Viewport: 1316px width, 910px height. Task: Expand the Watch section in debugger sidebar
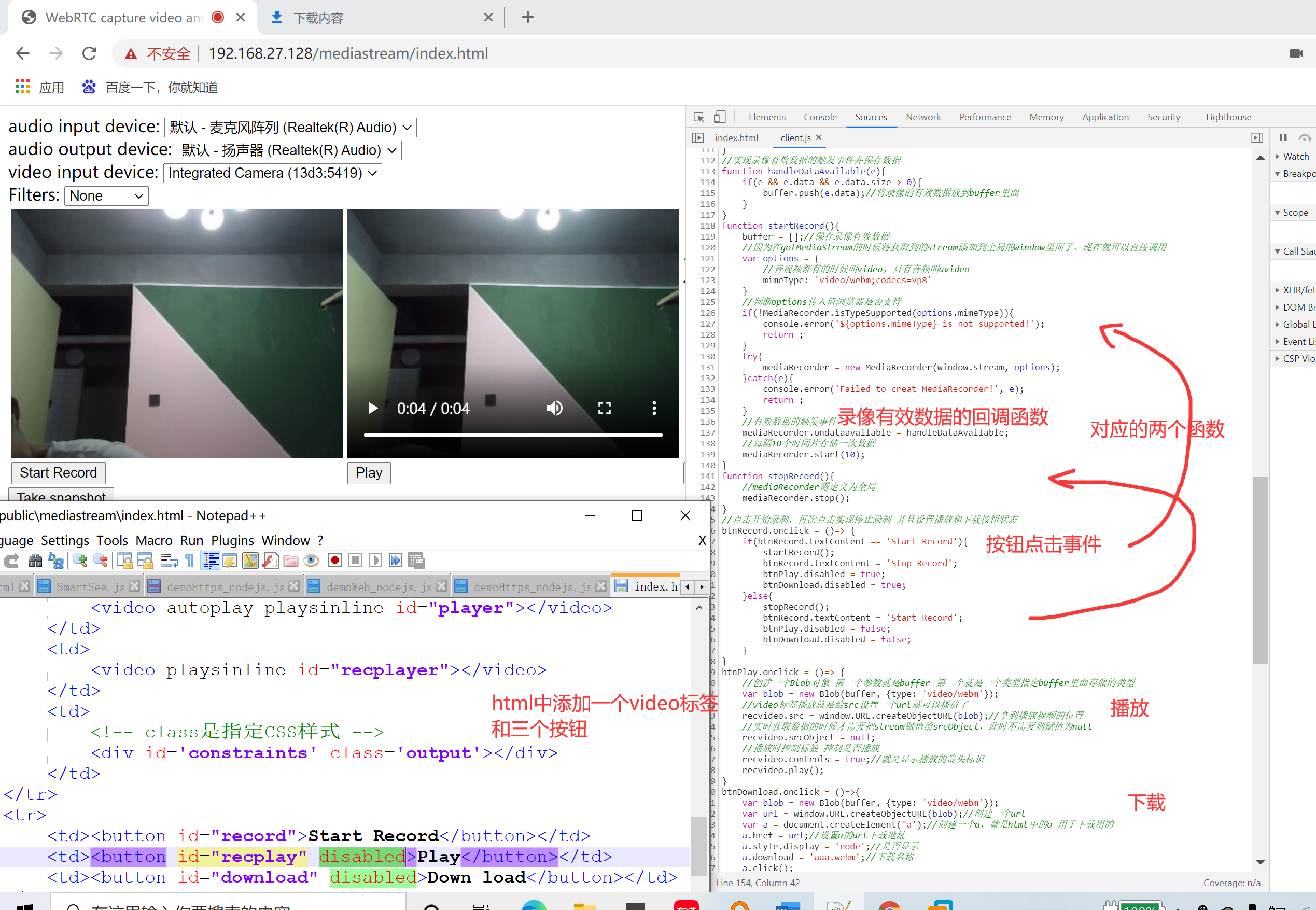point(1294,156)
